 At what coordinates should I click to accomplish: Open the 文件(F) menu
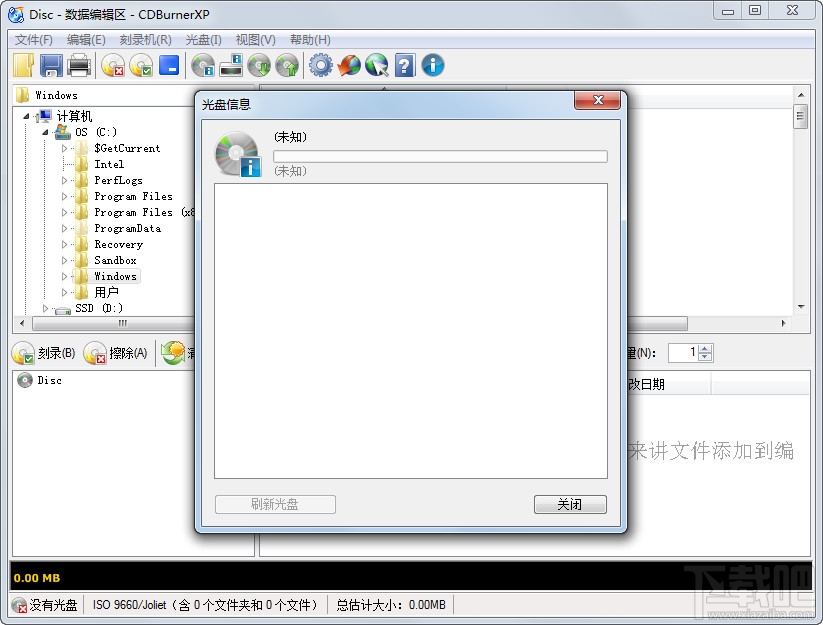pyautogui.click(x=28, y=39)
